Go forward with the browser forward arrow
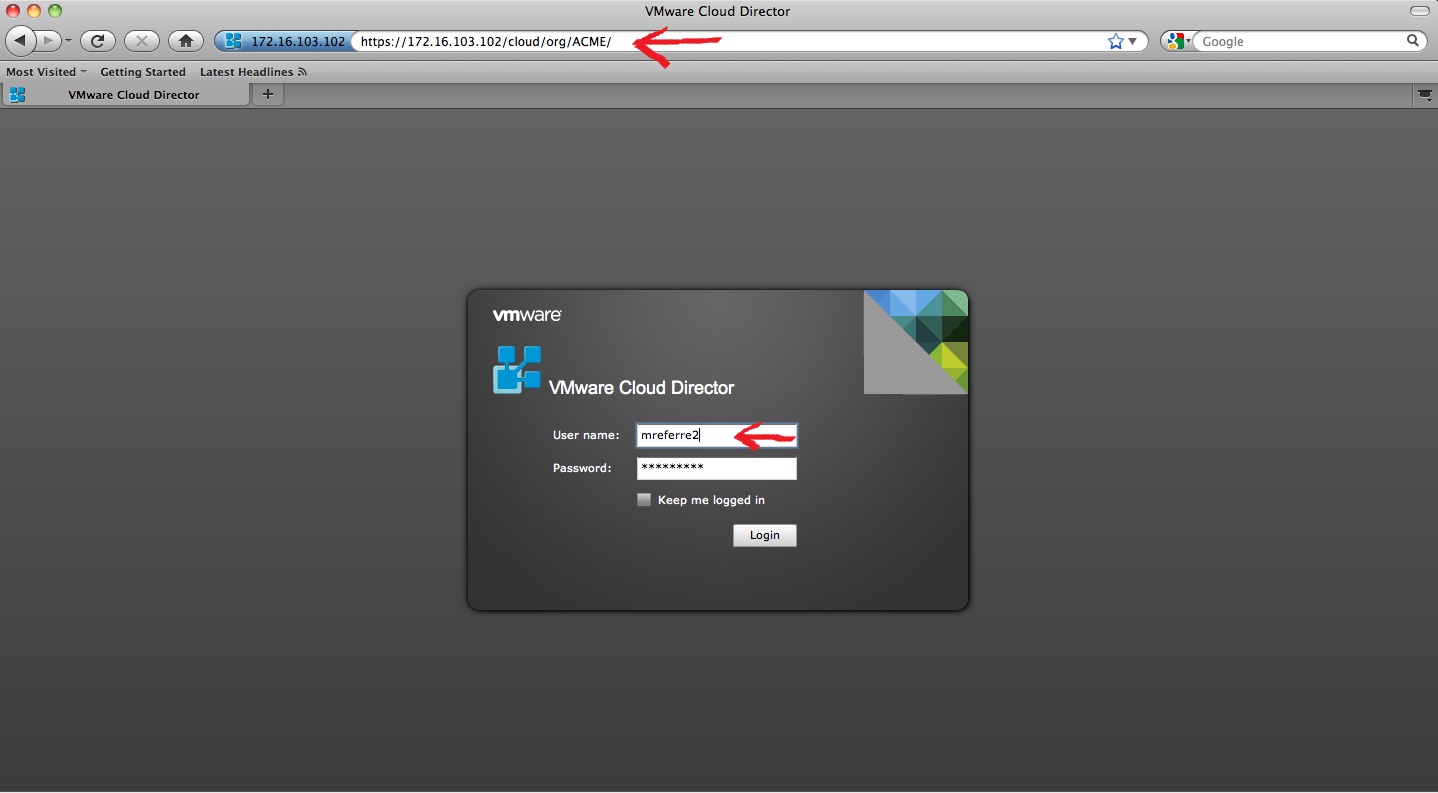The height and width of the screenshot is (793, 1438). click(x=49, y=41)
